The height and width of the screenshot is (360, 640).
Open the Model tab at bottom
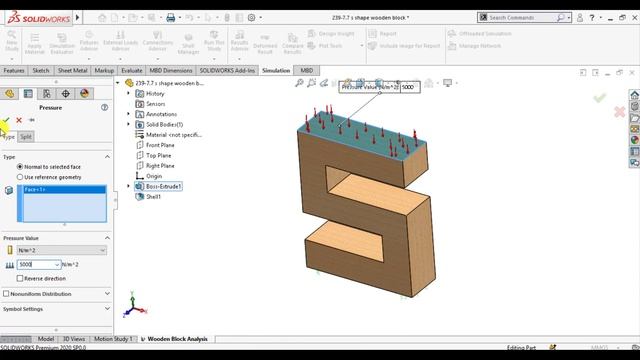coord(46,339)
